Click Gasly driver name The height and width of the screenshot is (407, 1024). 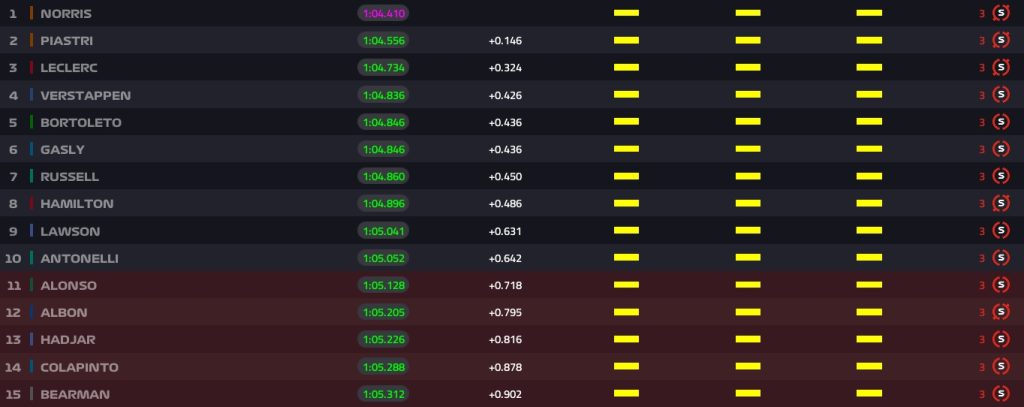[x=63, y=150]
